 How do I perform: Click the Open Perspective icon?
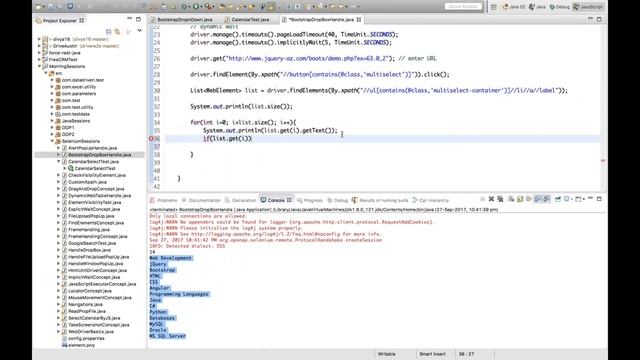click(x=494, y=7)
